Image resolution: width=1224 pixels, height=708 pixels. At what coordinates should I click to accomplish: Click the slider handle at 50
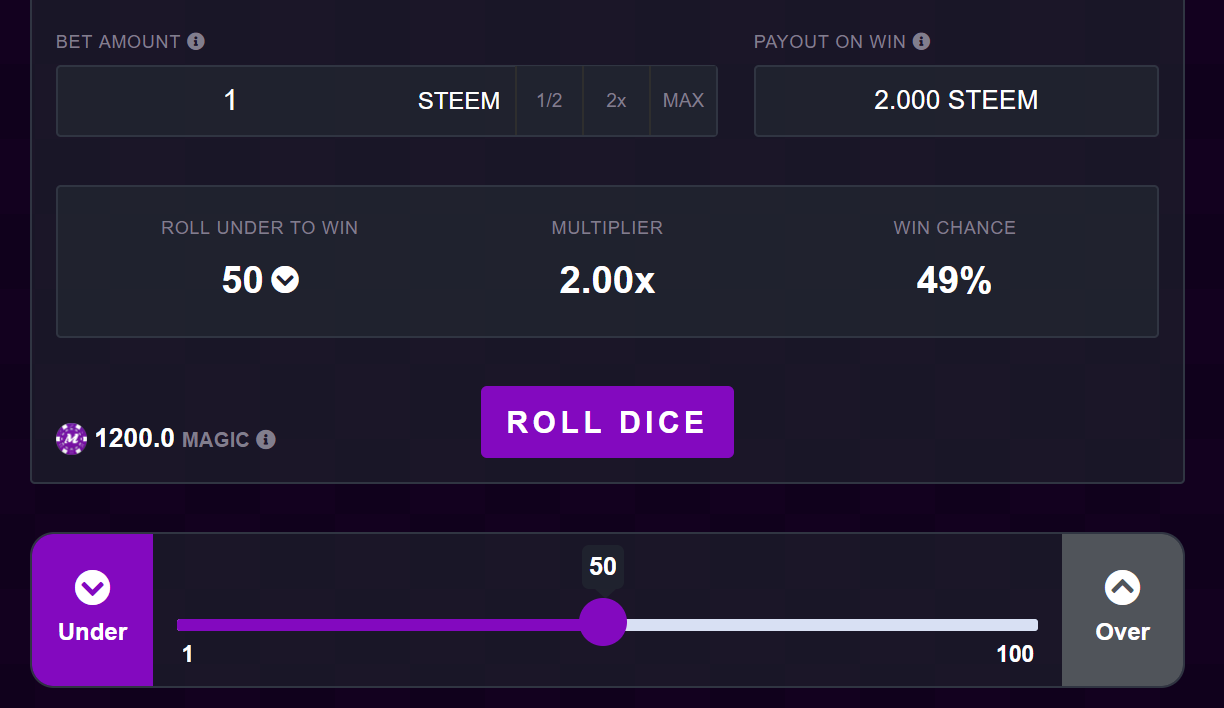(603, 622)
